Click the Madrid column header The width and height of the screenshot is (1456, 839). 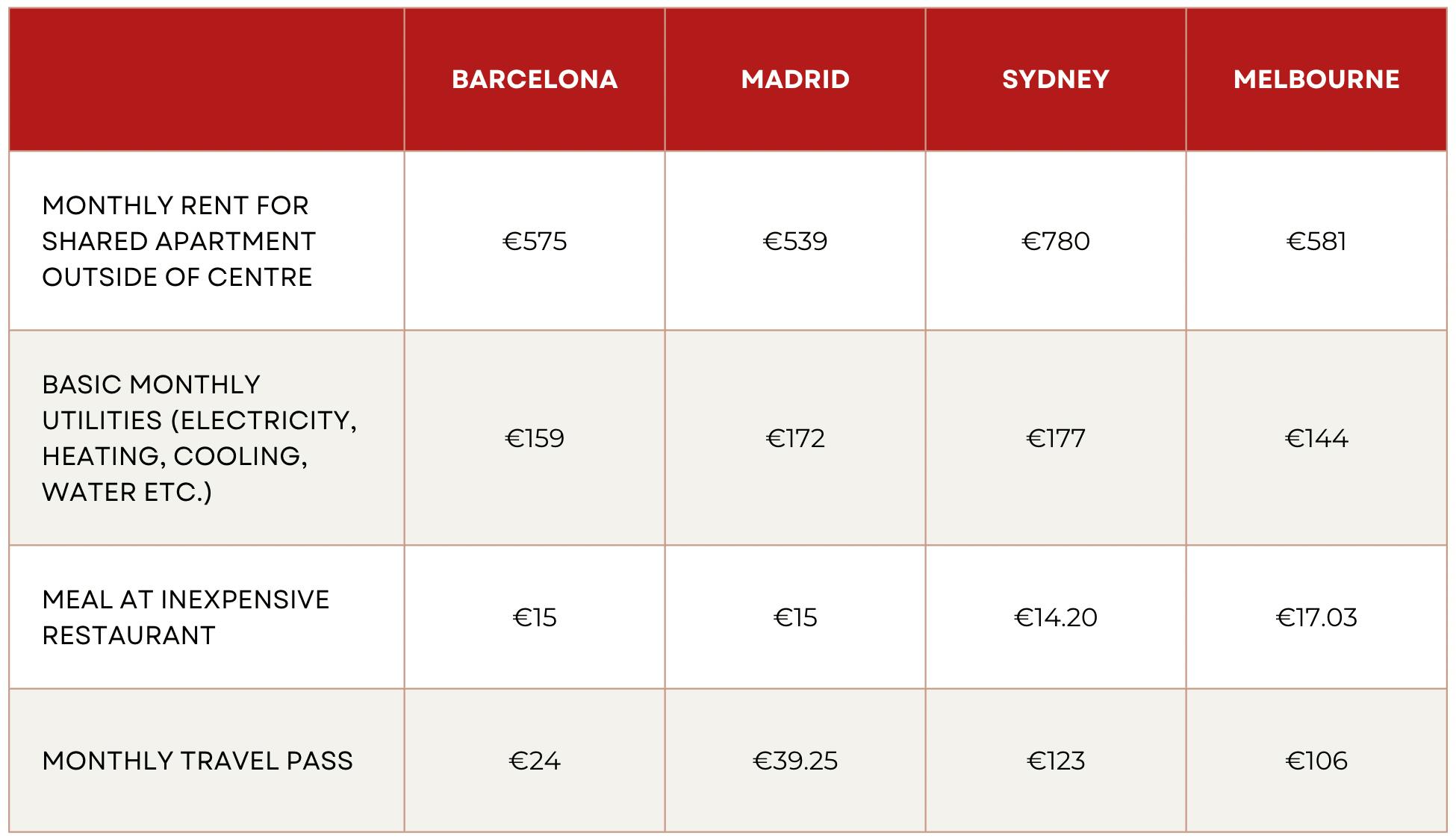795,79
